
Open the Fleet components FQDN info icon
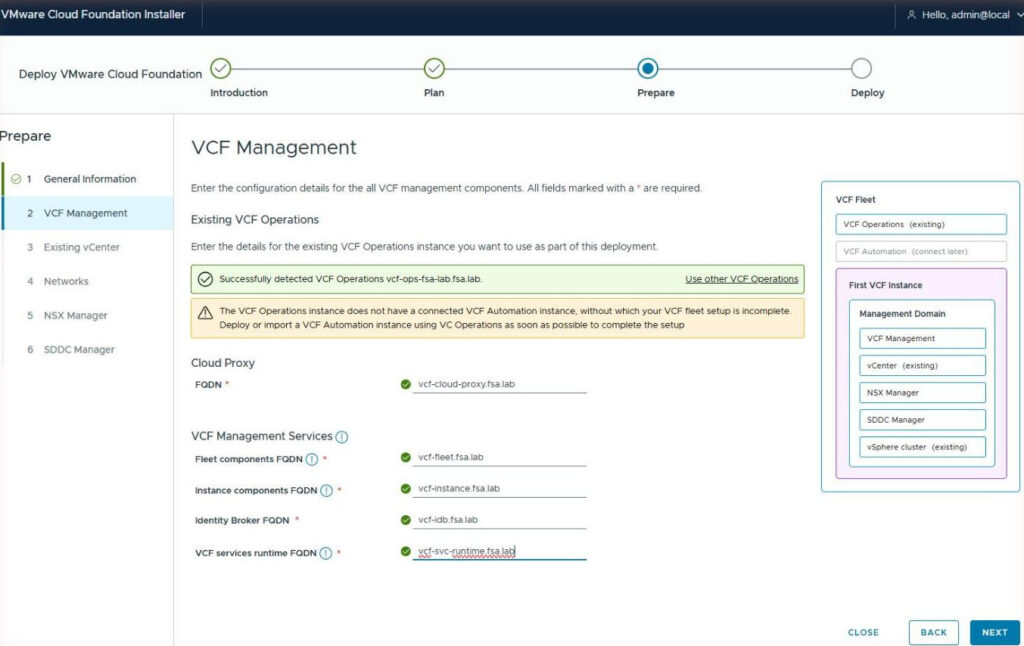pyautogui.click(x=312, y=459)
